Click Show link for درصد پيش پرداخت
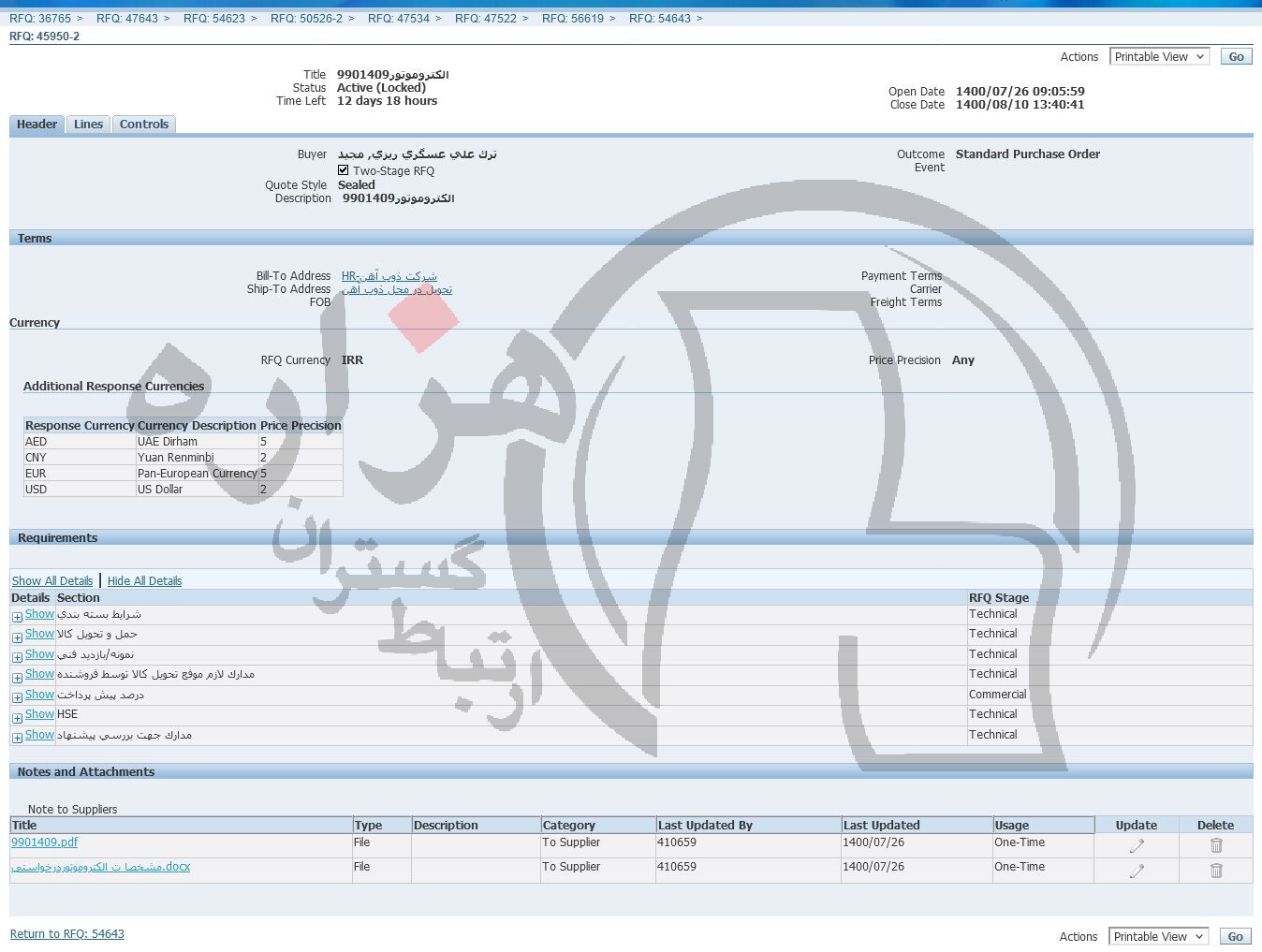Screen dimensions: 1262x952 coord(39,695)
